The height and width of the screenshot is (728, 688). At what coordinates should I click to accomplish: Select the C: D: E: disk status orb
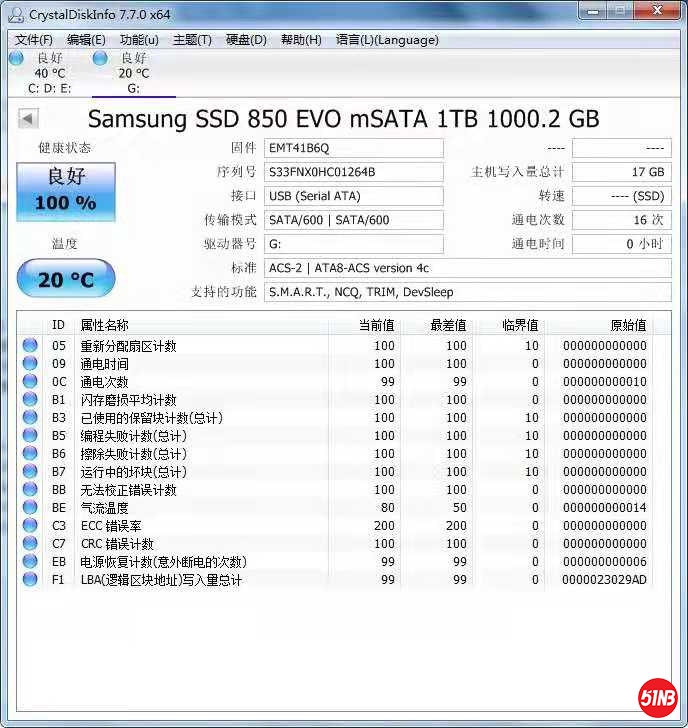pyautogui.click(x=16, y=59)
